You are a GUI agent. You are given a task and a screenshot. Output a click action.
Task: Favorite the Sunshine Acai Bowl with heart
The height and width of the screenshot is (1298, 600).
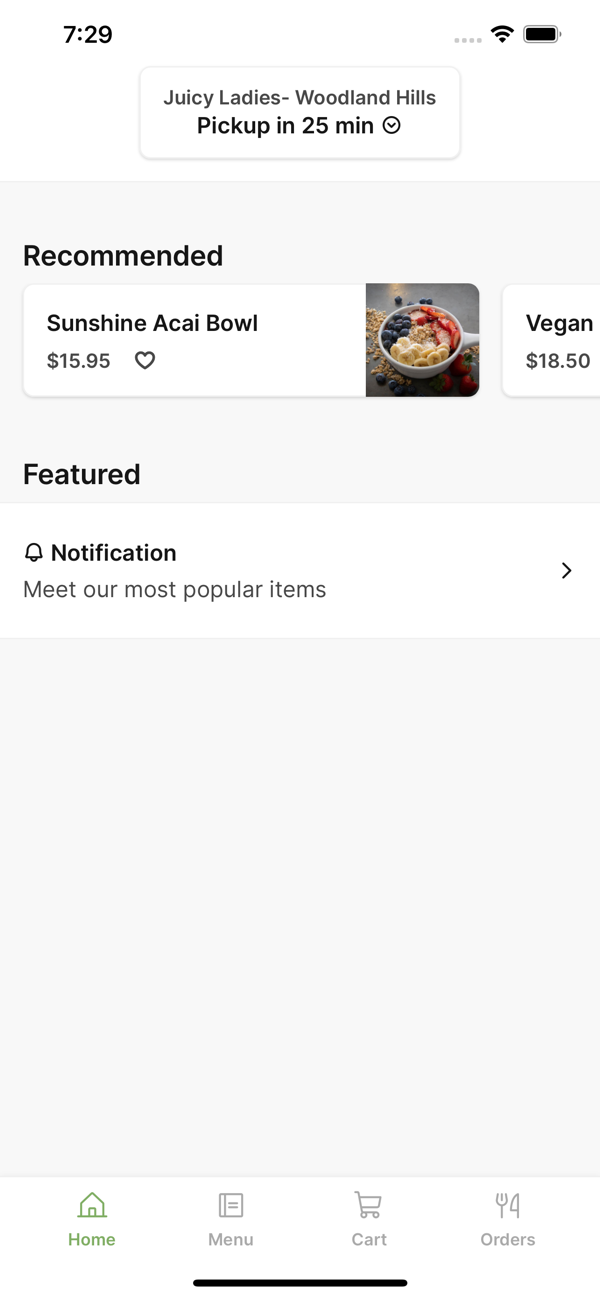(145, 360)
